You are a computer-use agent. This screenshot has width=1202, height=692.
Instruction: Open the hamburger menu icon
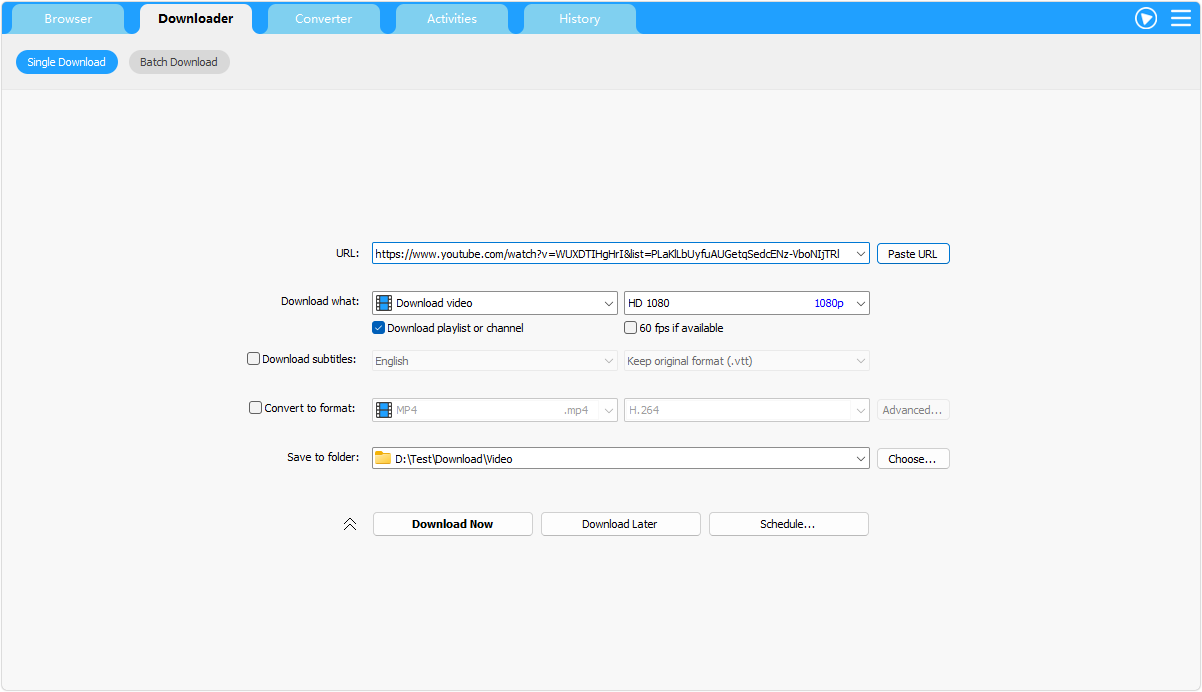click(x=1181, y=18)
